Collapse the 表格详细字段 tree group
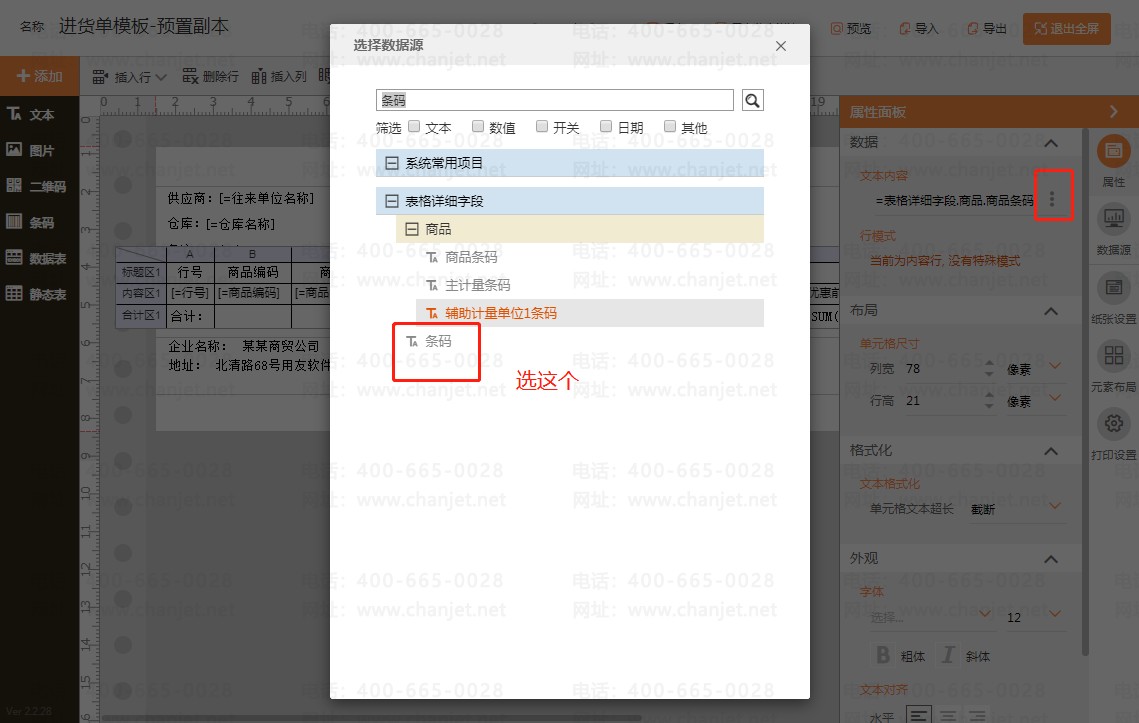This screenshot has width=1139, height=723. tap(392, 201)
